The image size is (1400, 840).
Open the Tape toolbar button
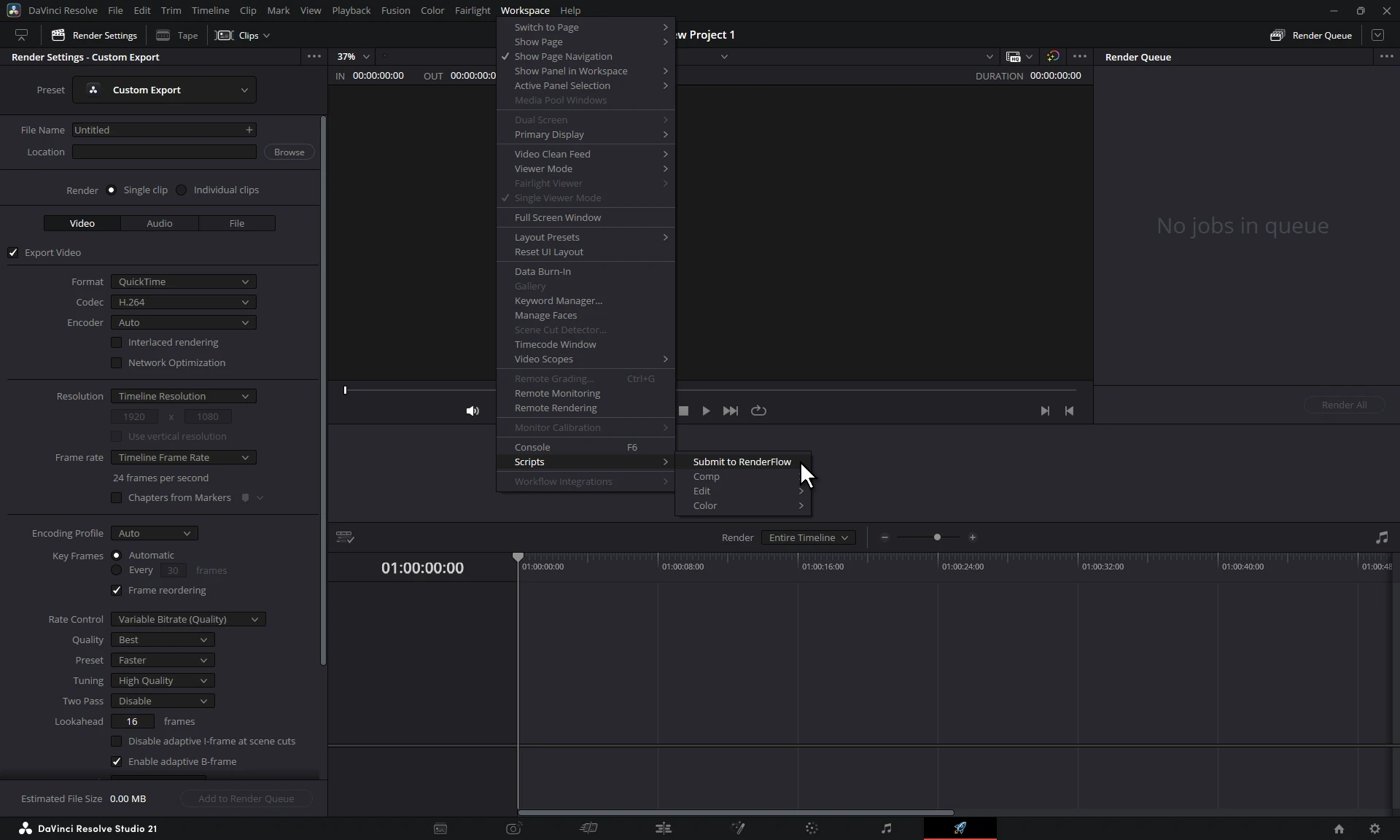click(x=177, y=35)
